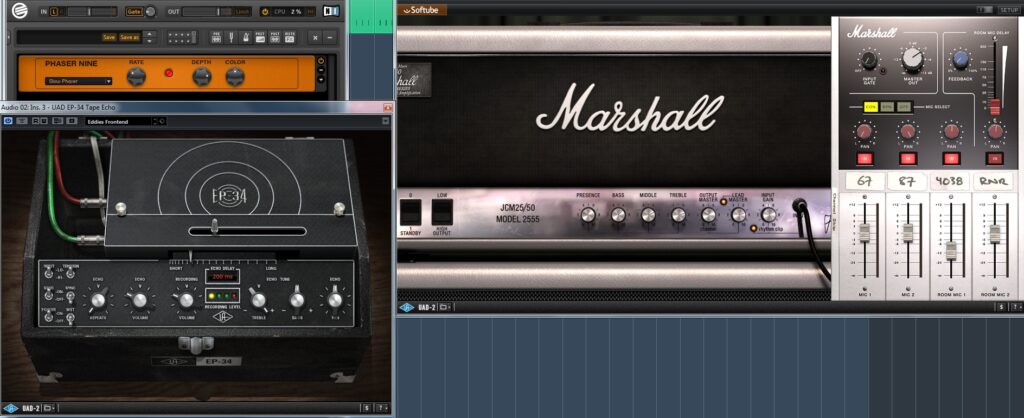Click the Guitar Rig logo icon
The image size is (1024, 418).
click(20, 10)
